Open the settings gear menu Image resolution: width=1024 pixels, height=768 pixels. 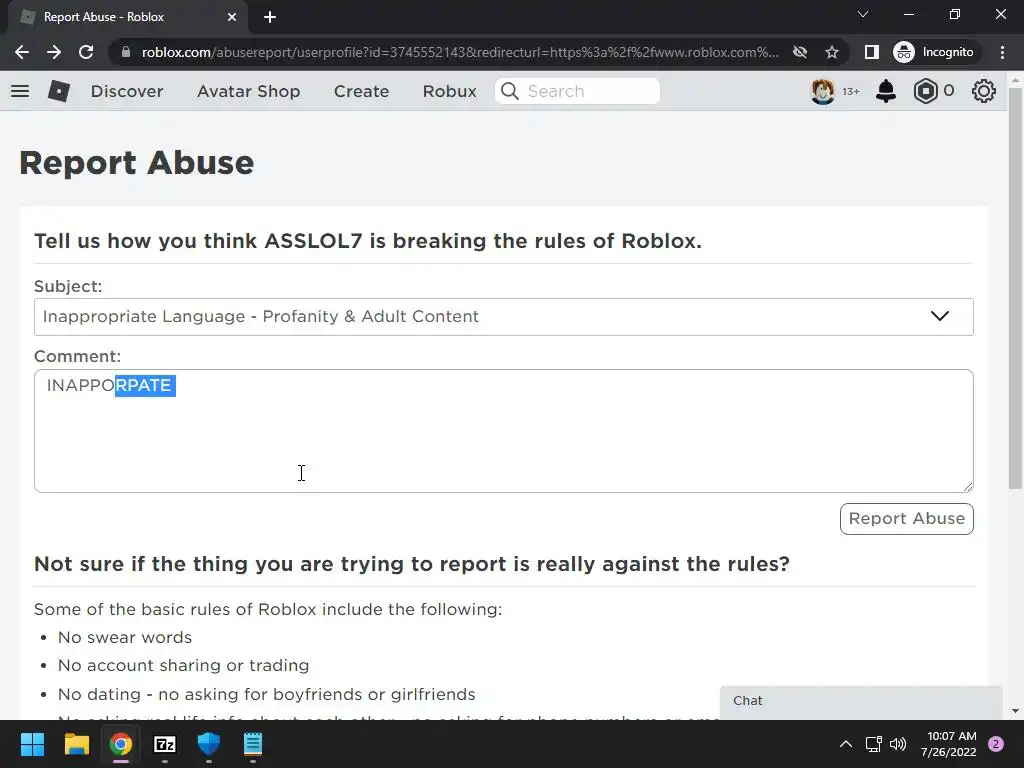tap(984, 91)
